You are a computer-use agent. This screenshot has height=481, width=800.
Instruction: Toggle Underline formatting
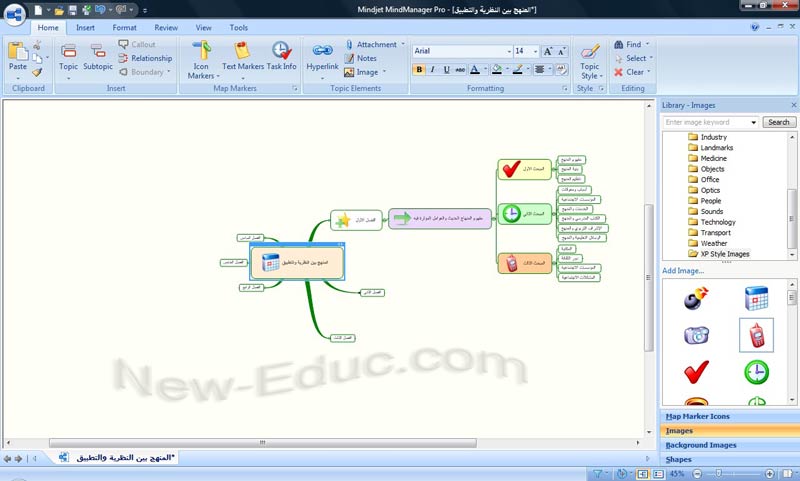446,69
